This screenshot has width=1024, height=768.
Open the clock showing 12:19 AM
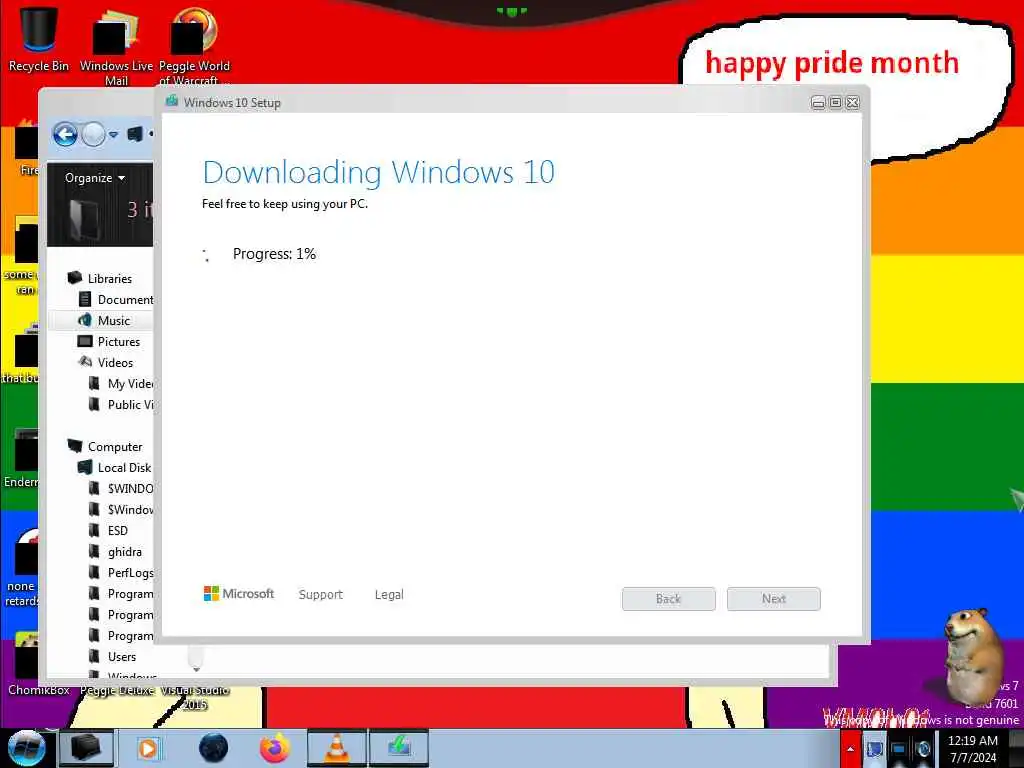pos(973,749)
